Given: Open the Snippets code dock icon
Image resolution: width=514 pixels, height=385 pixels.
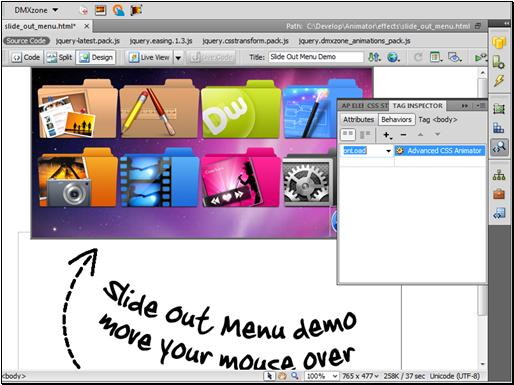Looking at the screenshot, I should click(499, 213).
